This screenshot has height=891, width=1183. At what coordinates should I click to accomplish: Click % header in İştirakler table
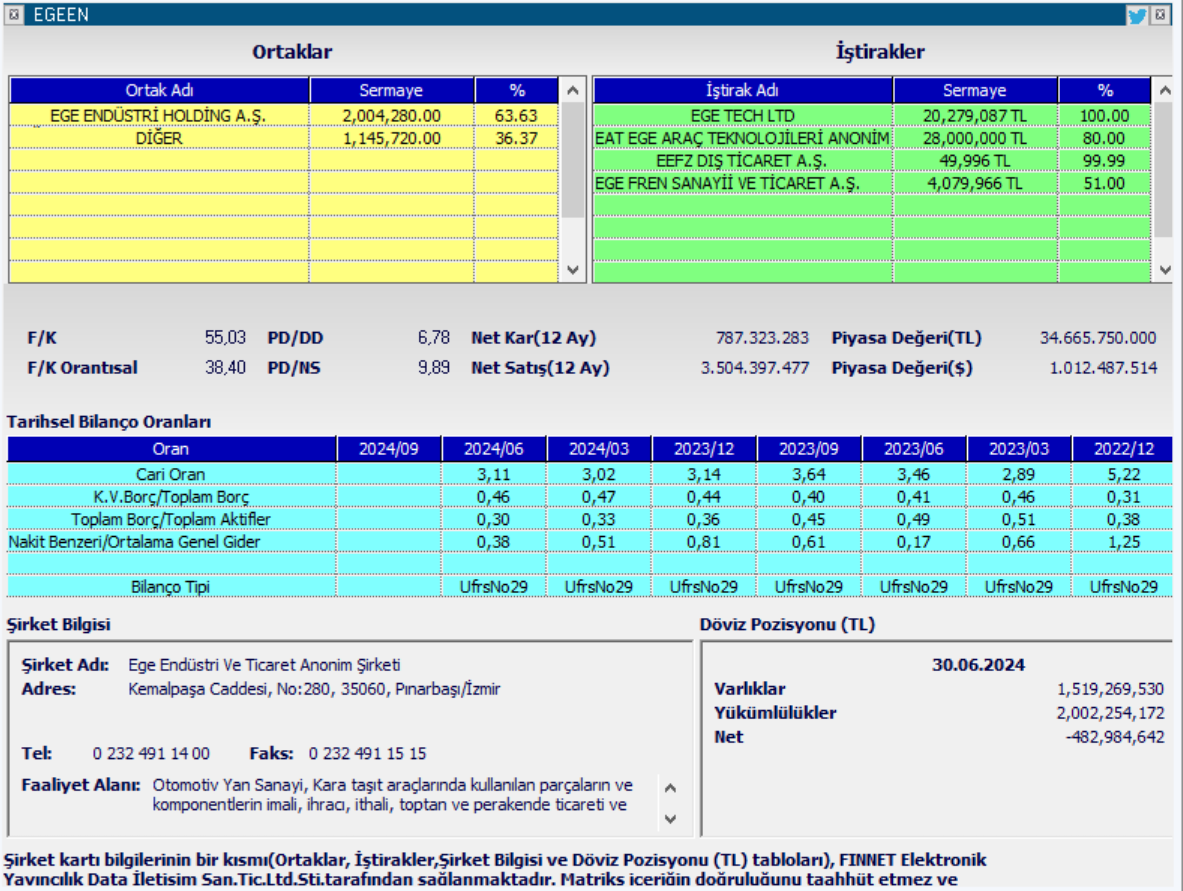click(1105, 91)
